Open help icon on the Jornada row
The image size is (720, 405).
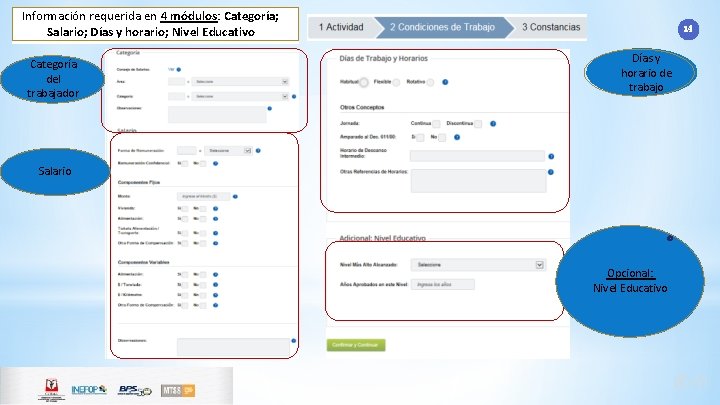click(x=493, y=124)
